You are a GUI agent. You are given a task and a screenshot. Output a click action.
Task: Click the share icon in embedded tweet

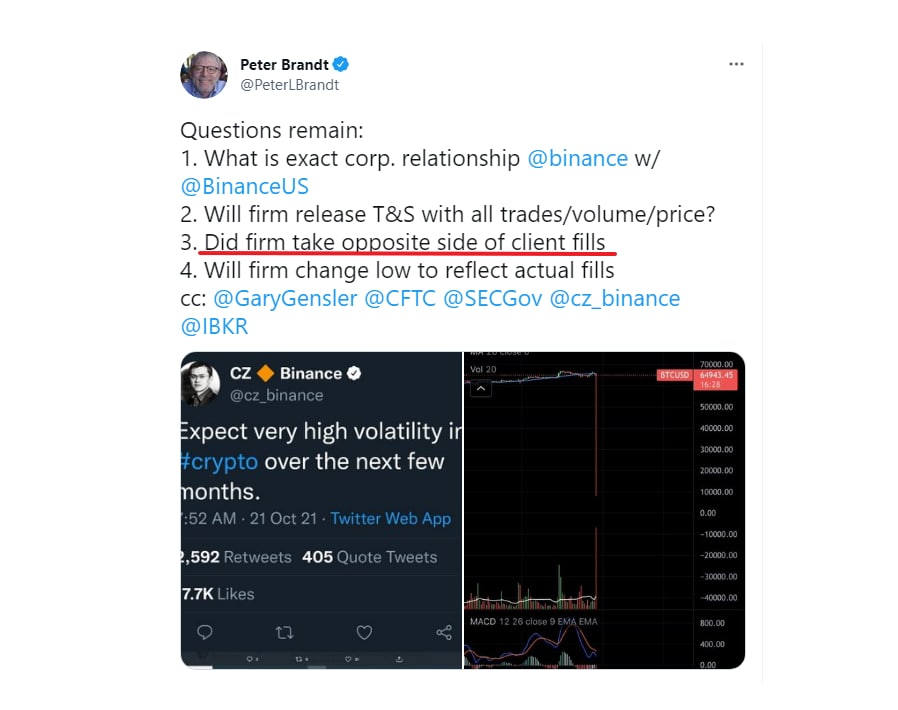click(444, 632)
